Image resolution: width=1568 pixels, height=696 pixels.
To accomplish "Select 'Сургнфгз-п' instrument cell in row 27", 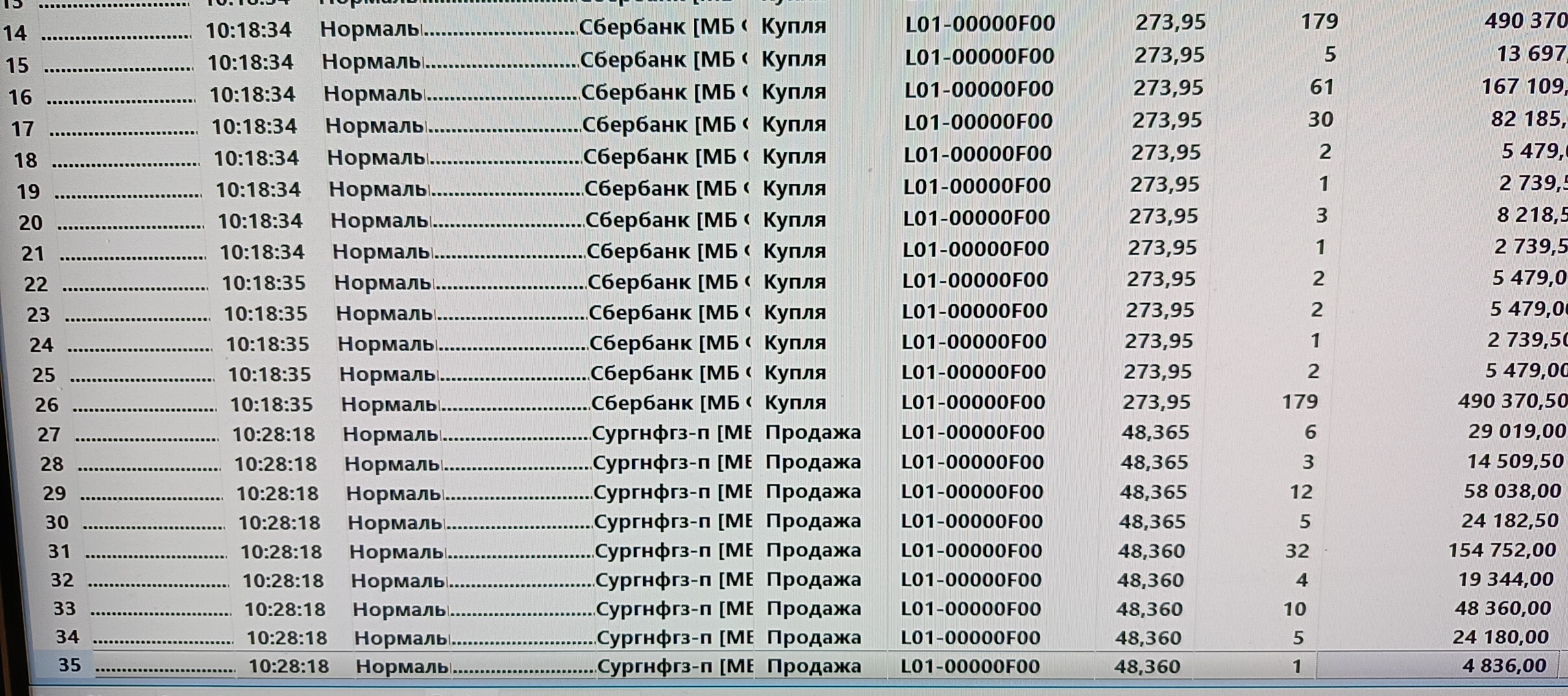I will coord(672,433).
